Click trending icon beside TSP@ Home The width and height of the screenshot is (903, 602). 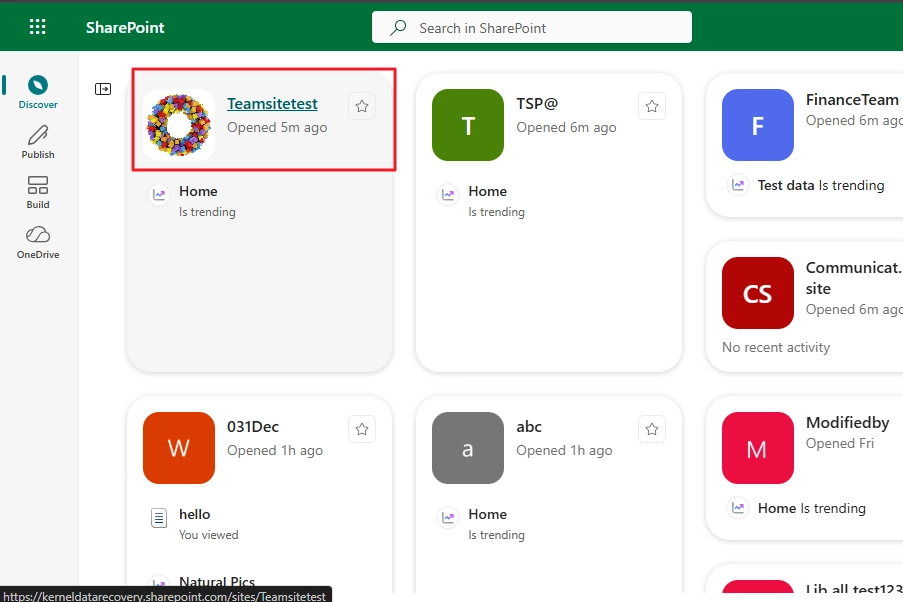[x=448, y=195]
